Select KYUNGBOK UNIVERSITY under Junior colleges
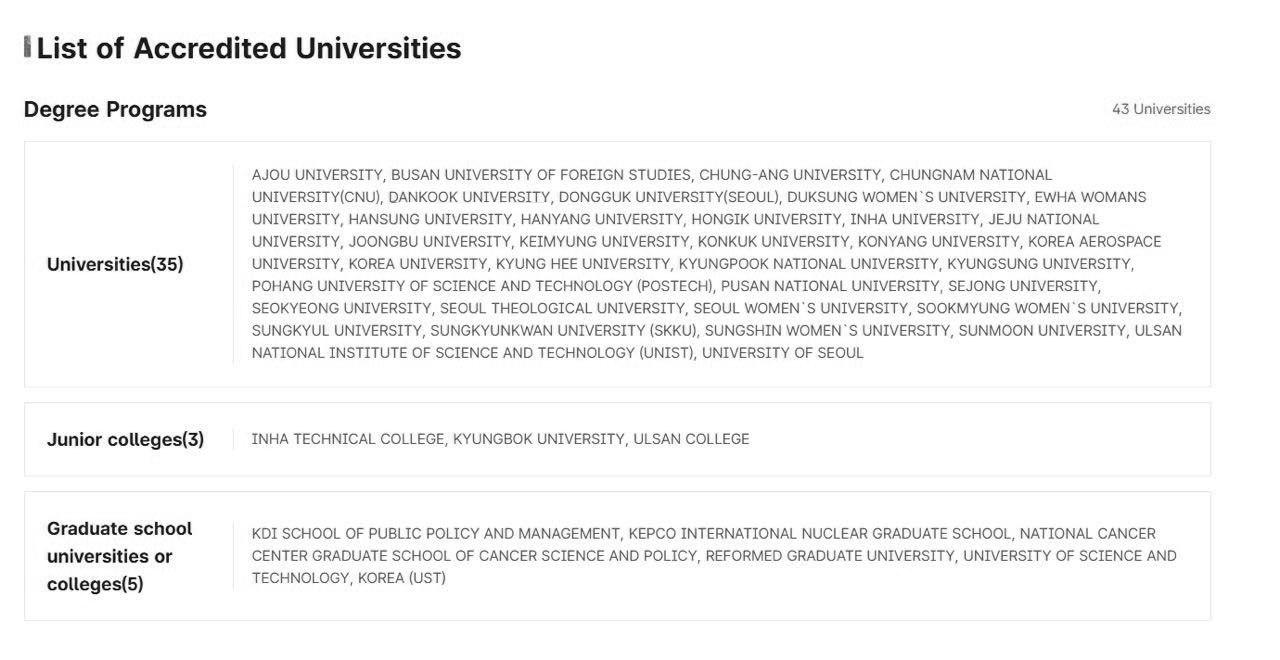The height and width of the screenshot is (660, 1280). (x=538, y=439)
